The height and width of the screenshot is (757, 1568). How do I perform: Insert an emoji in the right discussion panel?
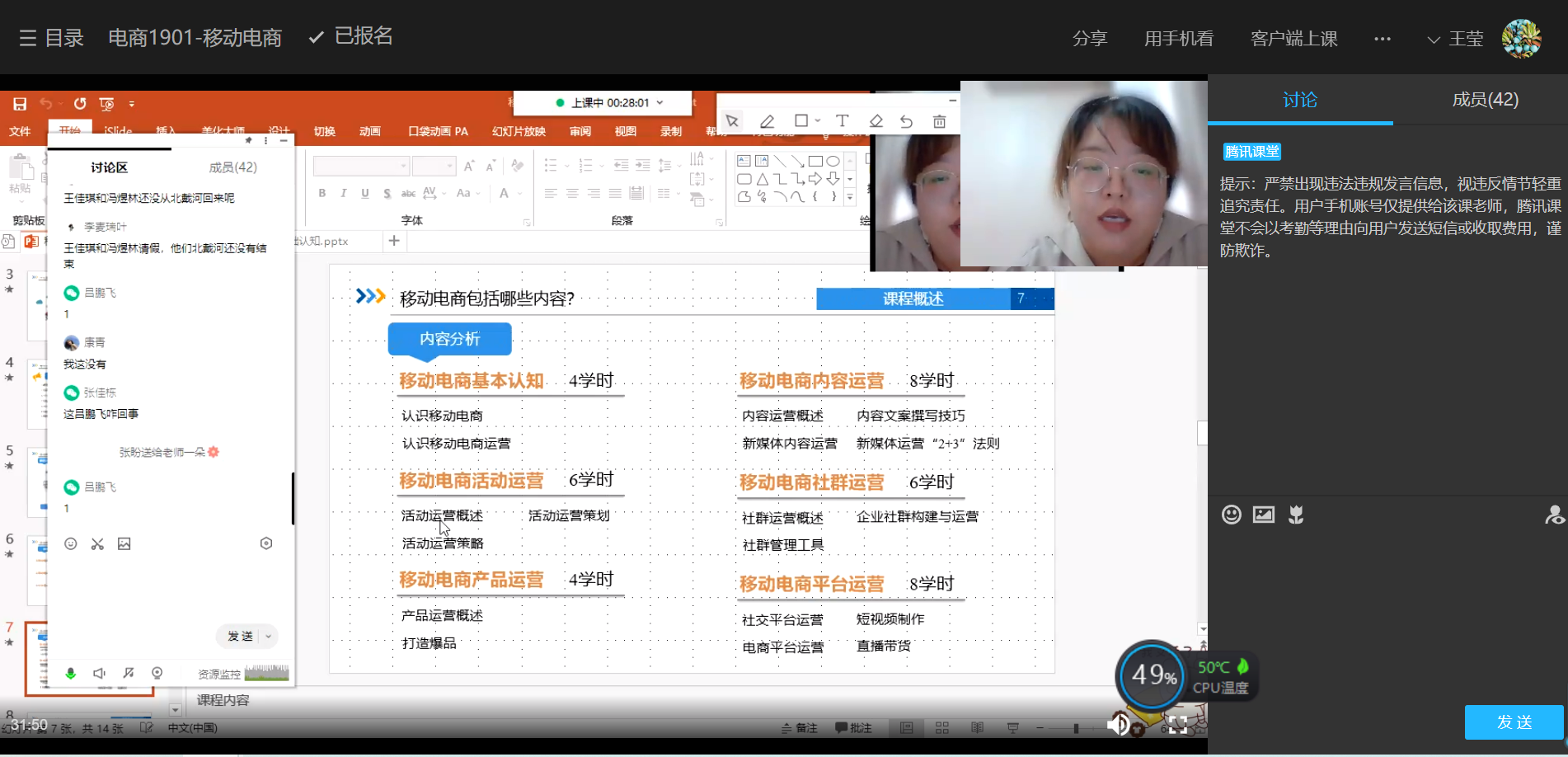point(1231,515)
